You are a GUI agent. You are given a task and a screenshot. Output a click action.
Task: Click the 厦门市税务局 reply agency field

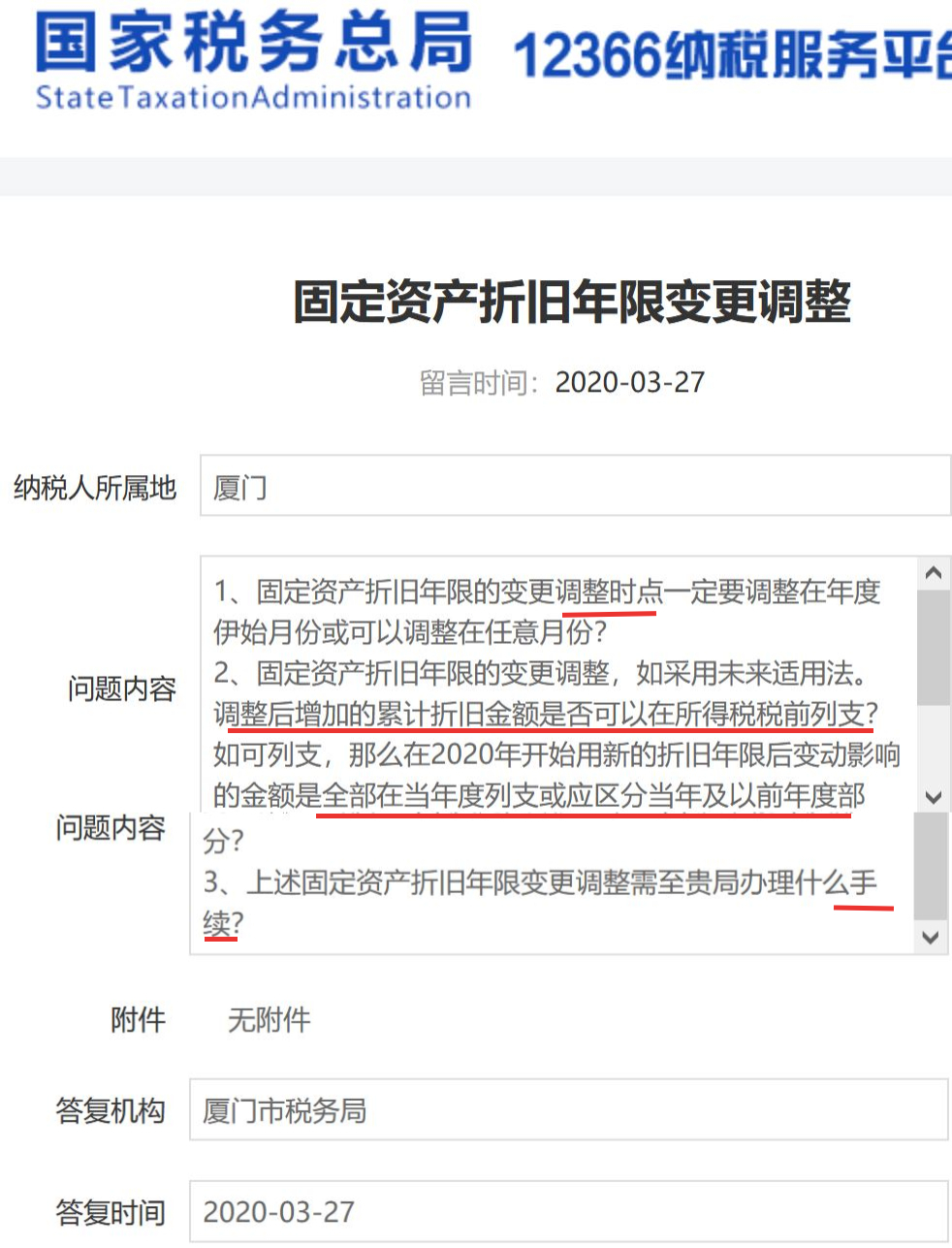coord(572,1111)
